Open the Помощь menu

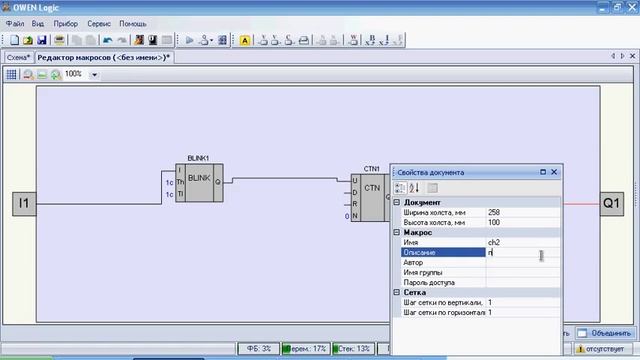[133, 24]
